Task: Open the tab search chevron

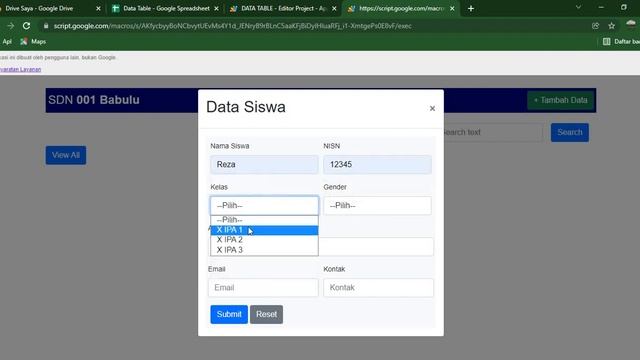Action: point(578,7)
